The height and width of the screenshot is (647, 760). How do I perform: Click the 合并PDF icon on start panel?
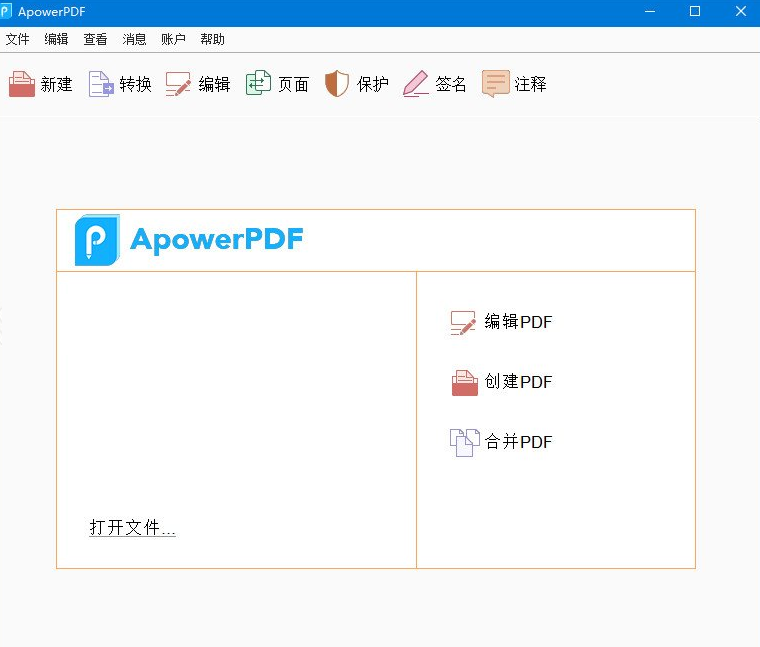pyautogui.click(x=465, y=442)
